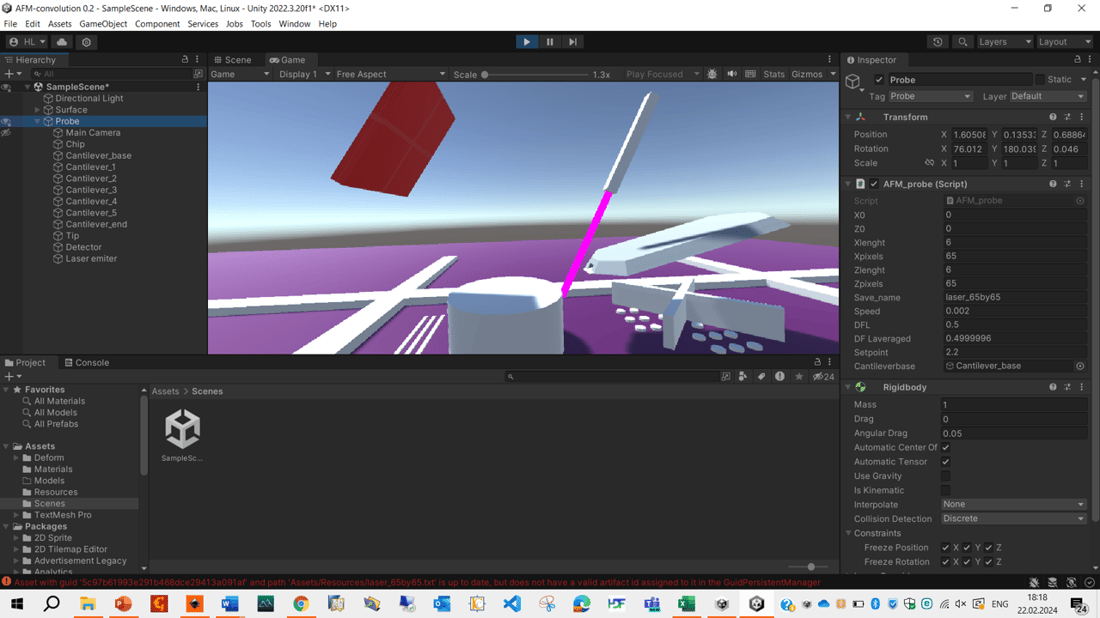Click the Probe object cube icon in Inspector

(x=853, y=82)
